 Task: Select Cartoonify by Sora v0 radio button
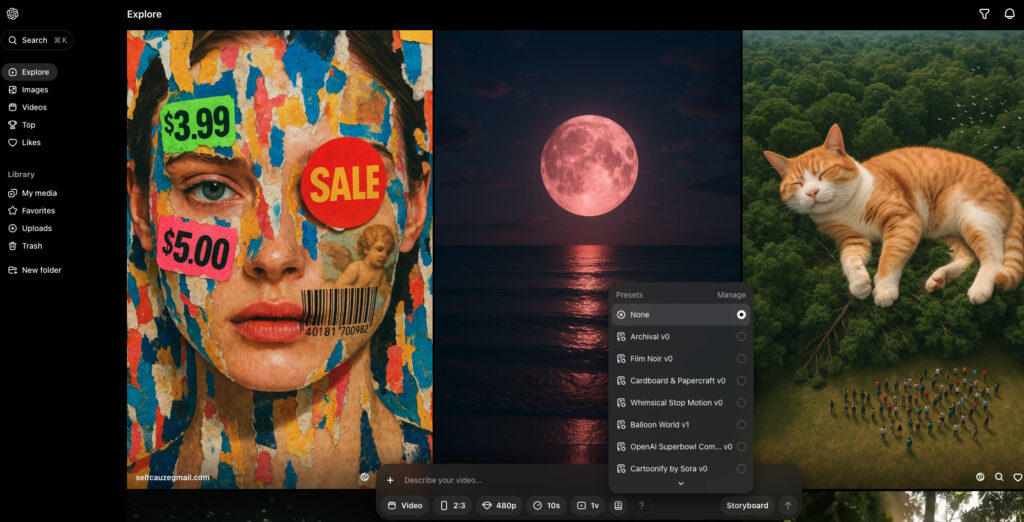741,468
